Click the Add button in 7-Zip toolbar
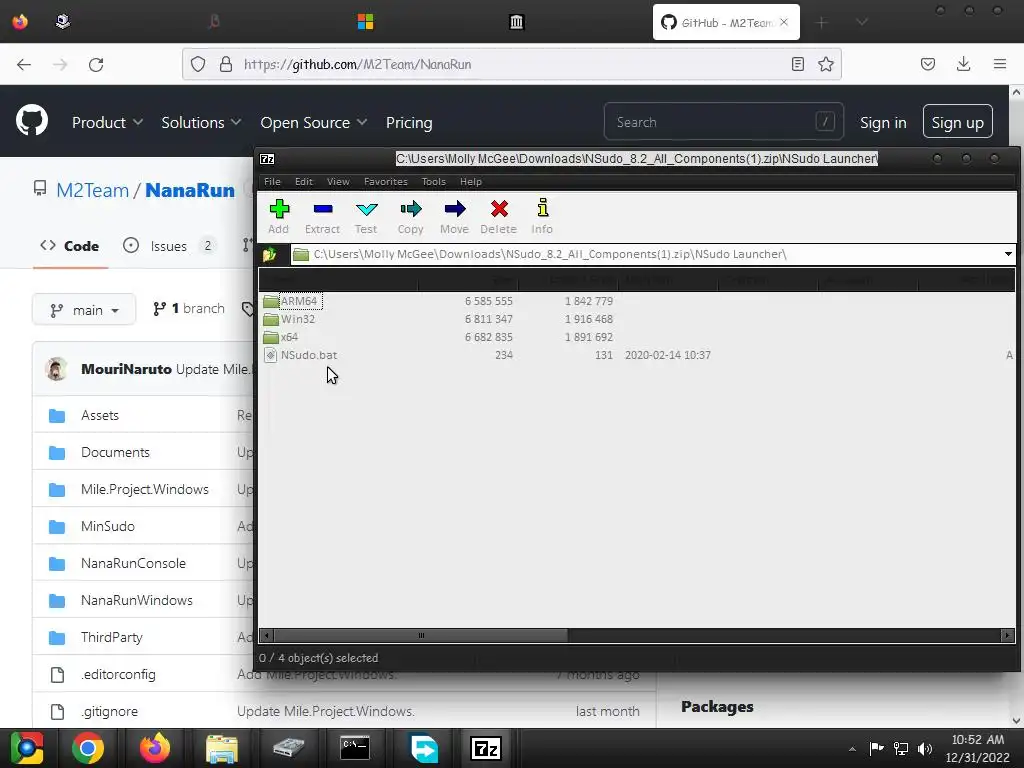 pyautogui.click(x=279, y=217)
